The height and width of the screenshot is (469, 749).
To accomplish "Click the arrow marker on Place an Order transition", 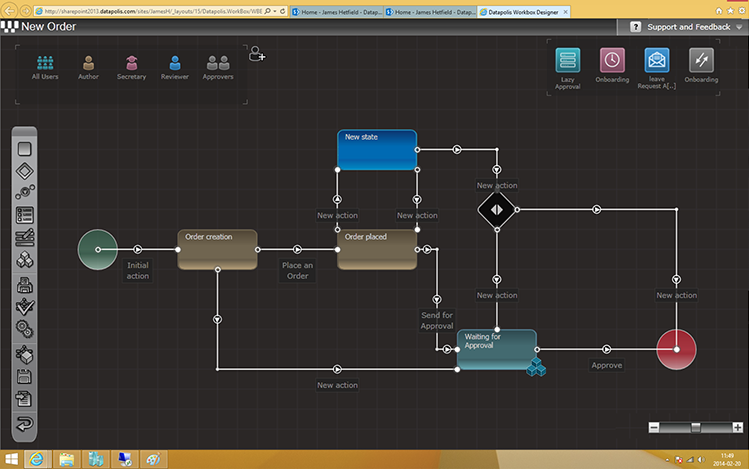I will click(297, 249).
